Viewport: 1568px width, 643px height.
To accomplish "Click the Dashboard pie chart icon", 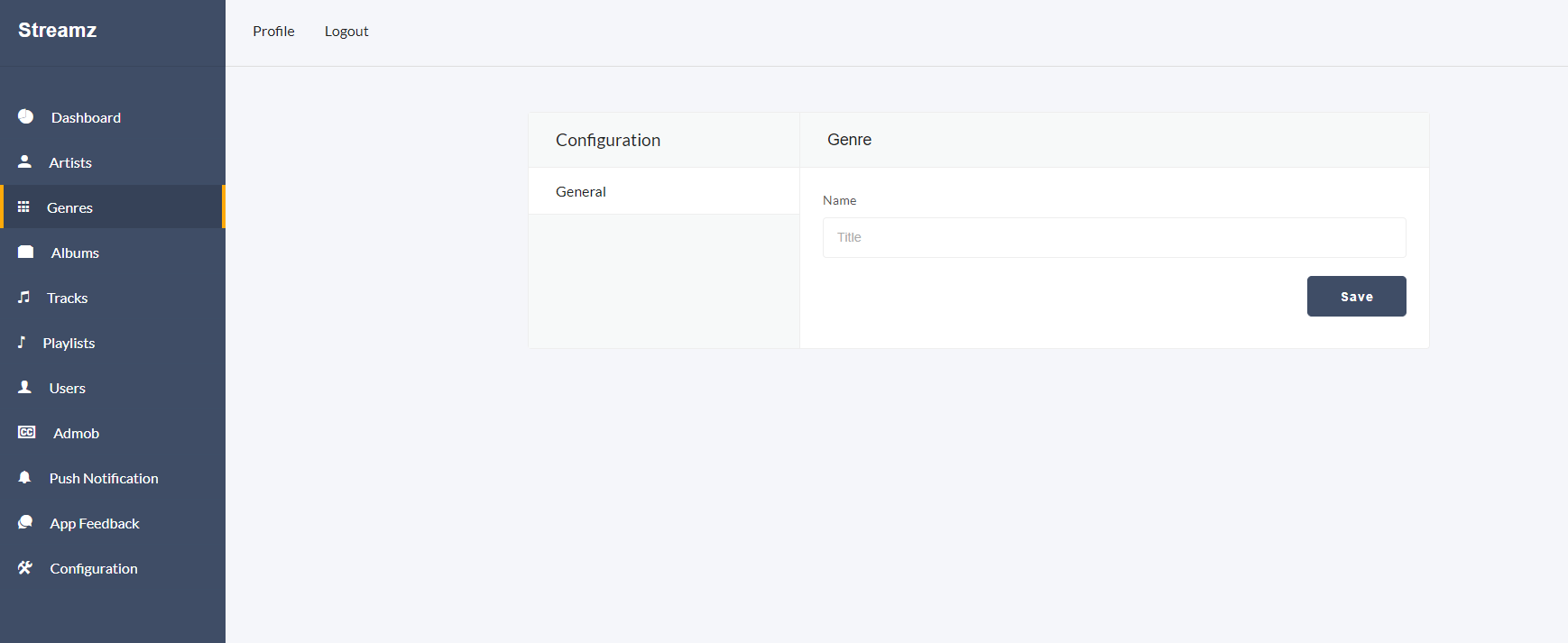I will (25, 116).
